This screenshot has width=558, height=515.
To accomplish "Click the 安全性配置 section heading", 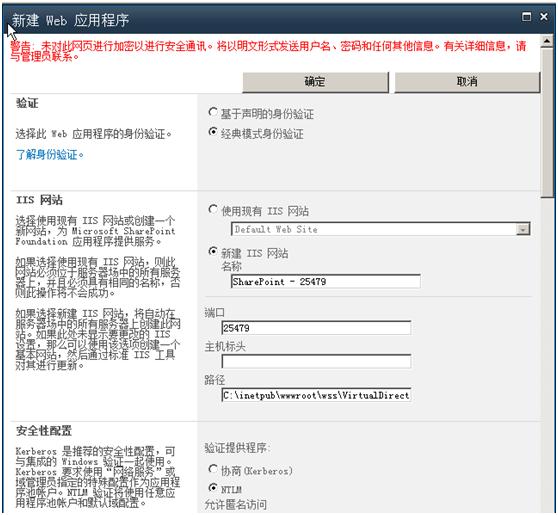I will pyautogui.click(x=44, y=431).
